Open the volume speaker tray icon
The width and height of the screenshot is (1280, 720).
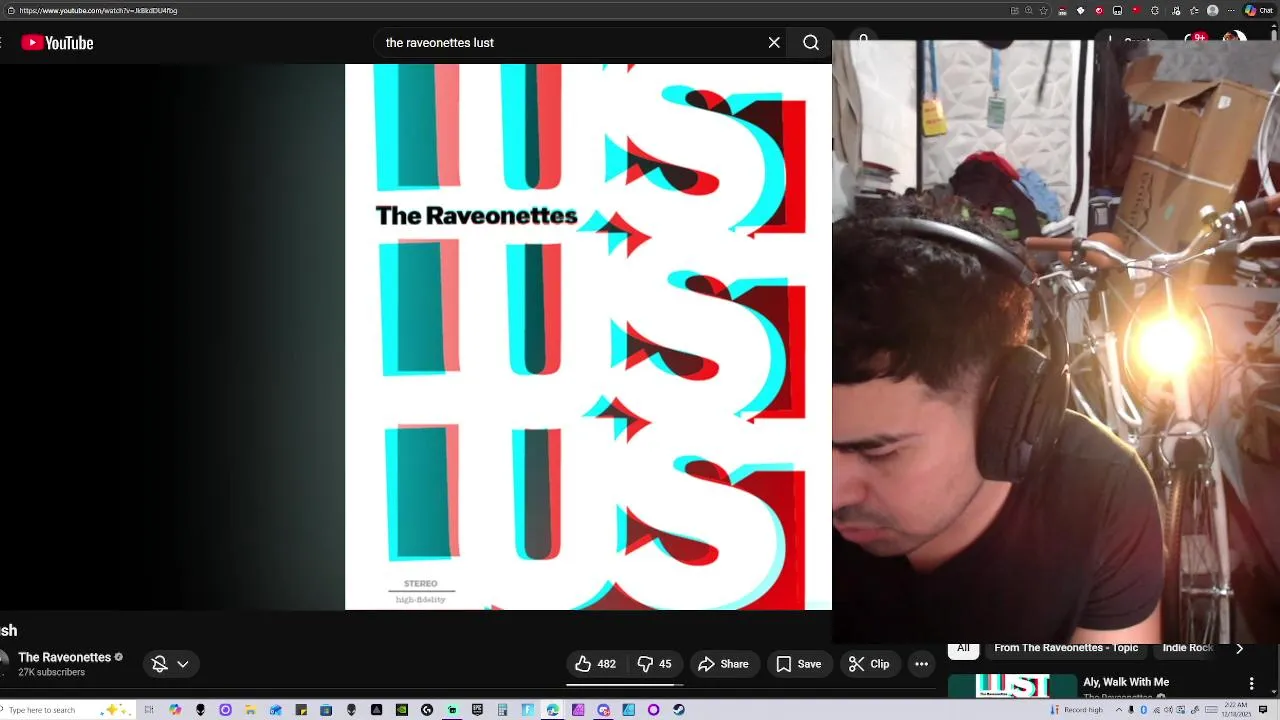point(1168,710)
